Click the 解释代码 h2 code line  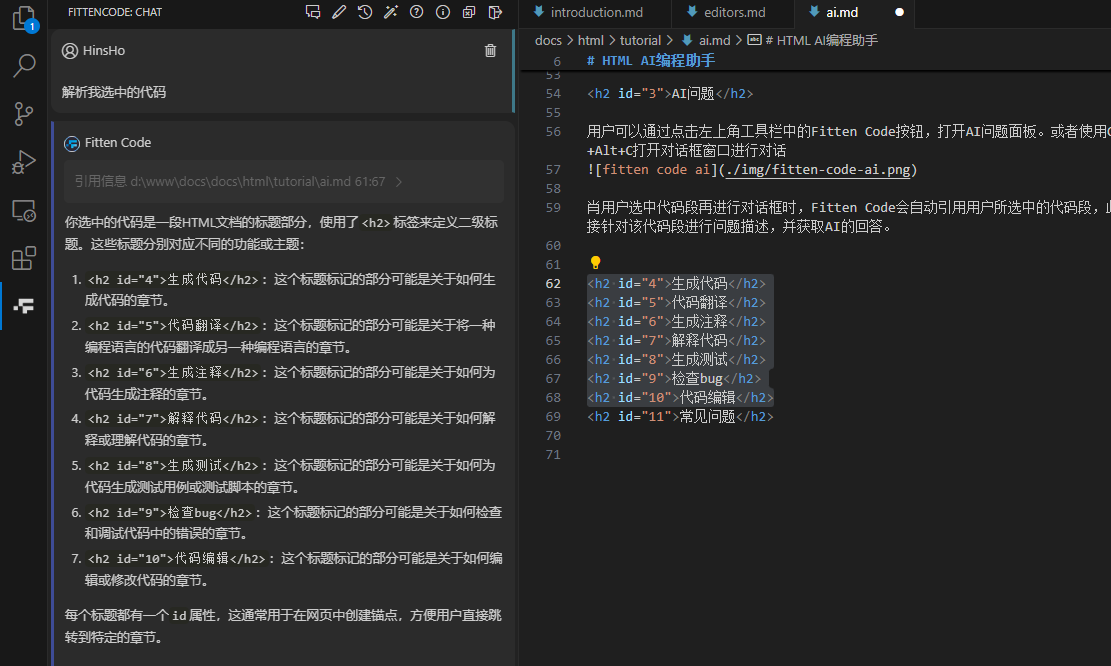pos(677,341)
